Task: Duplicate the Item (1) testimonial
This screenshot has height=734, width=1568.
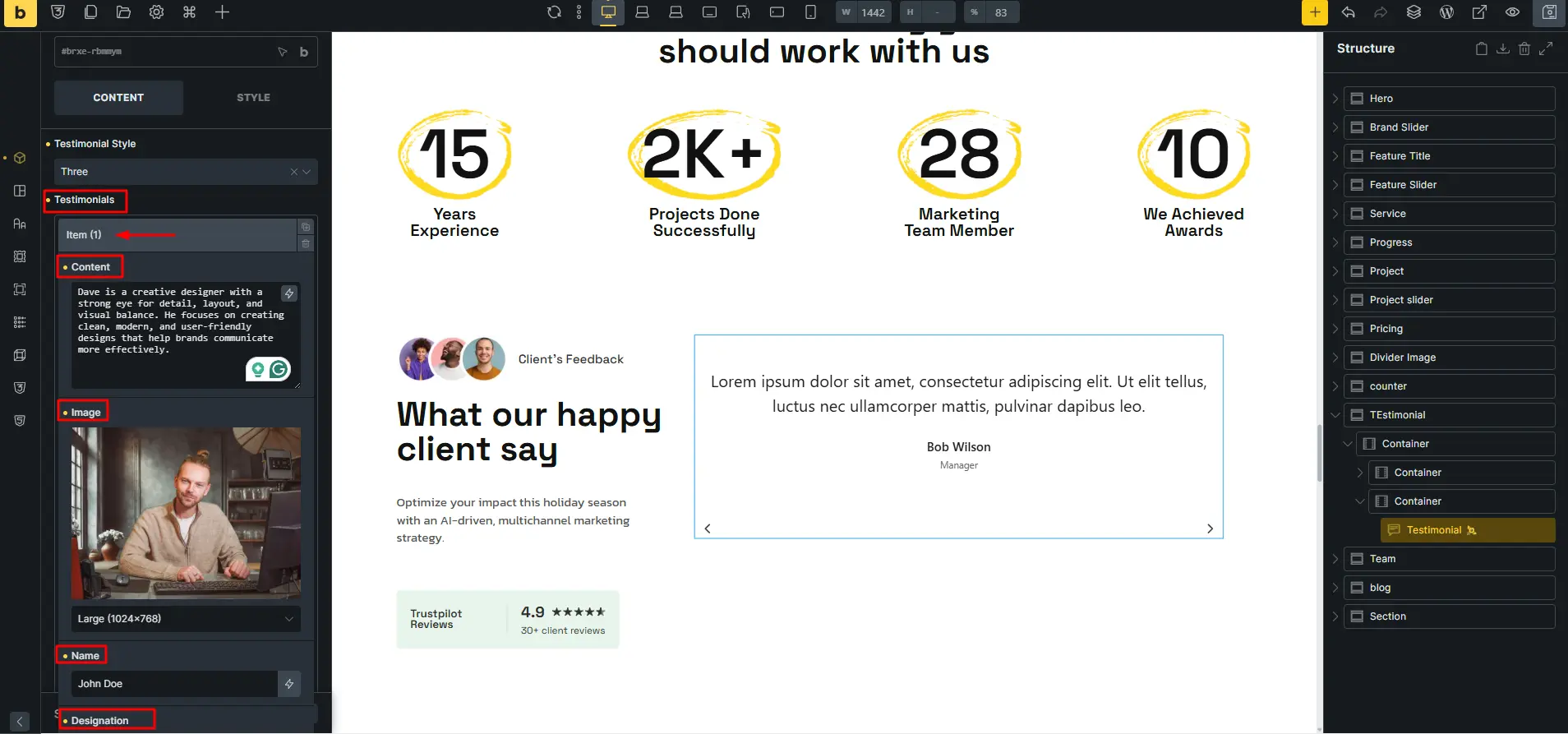Action: click(306, 227)
